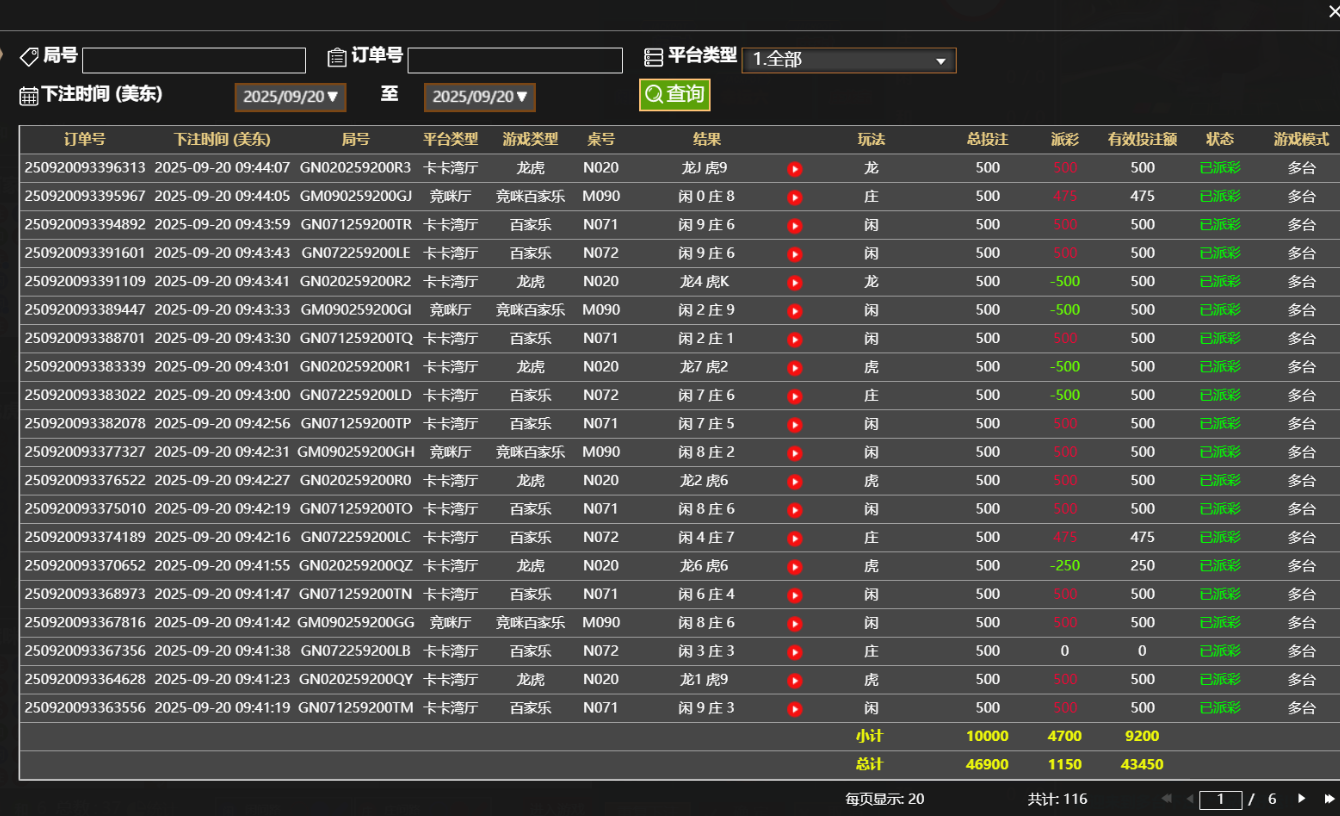Open the 平台类型 dropdown showing 1.全部

(848, 60)
